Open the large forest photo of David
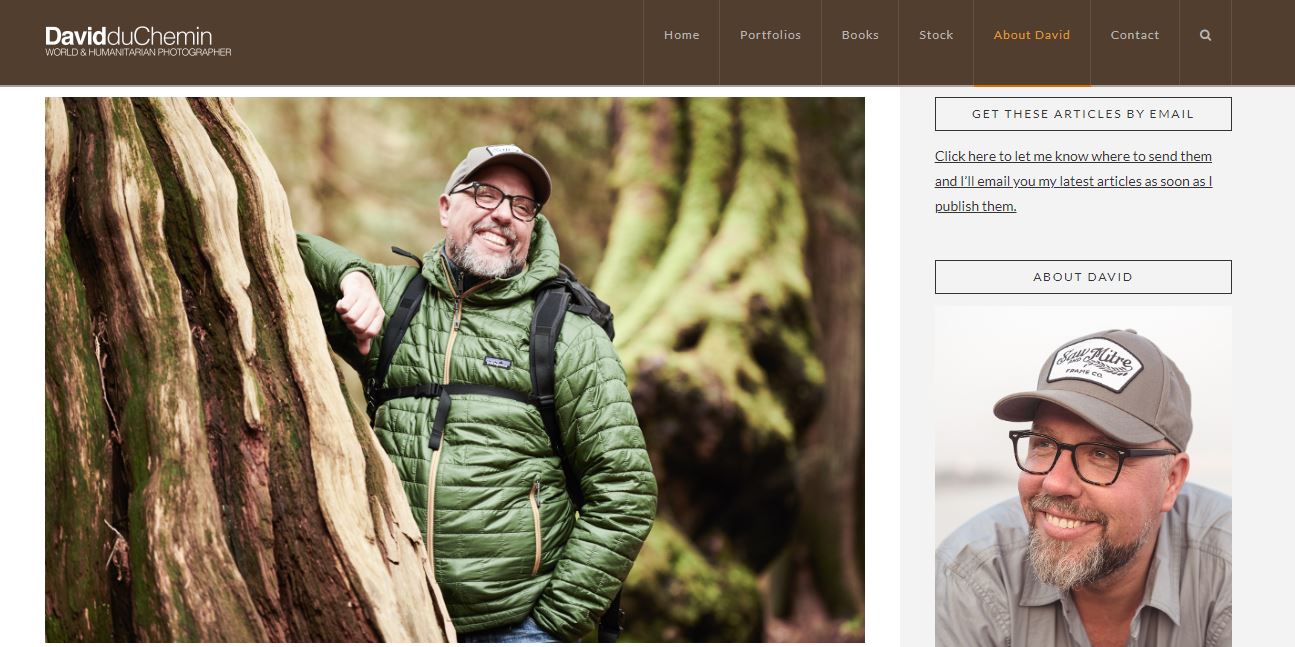 (x=455, y=370)
